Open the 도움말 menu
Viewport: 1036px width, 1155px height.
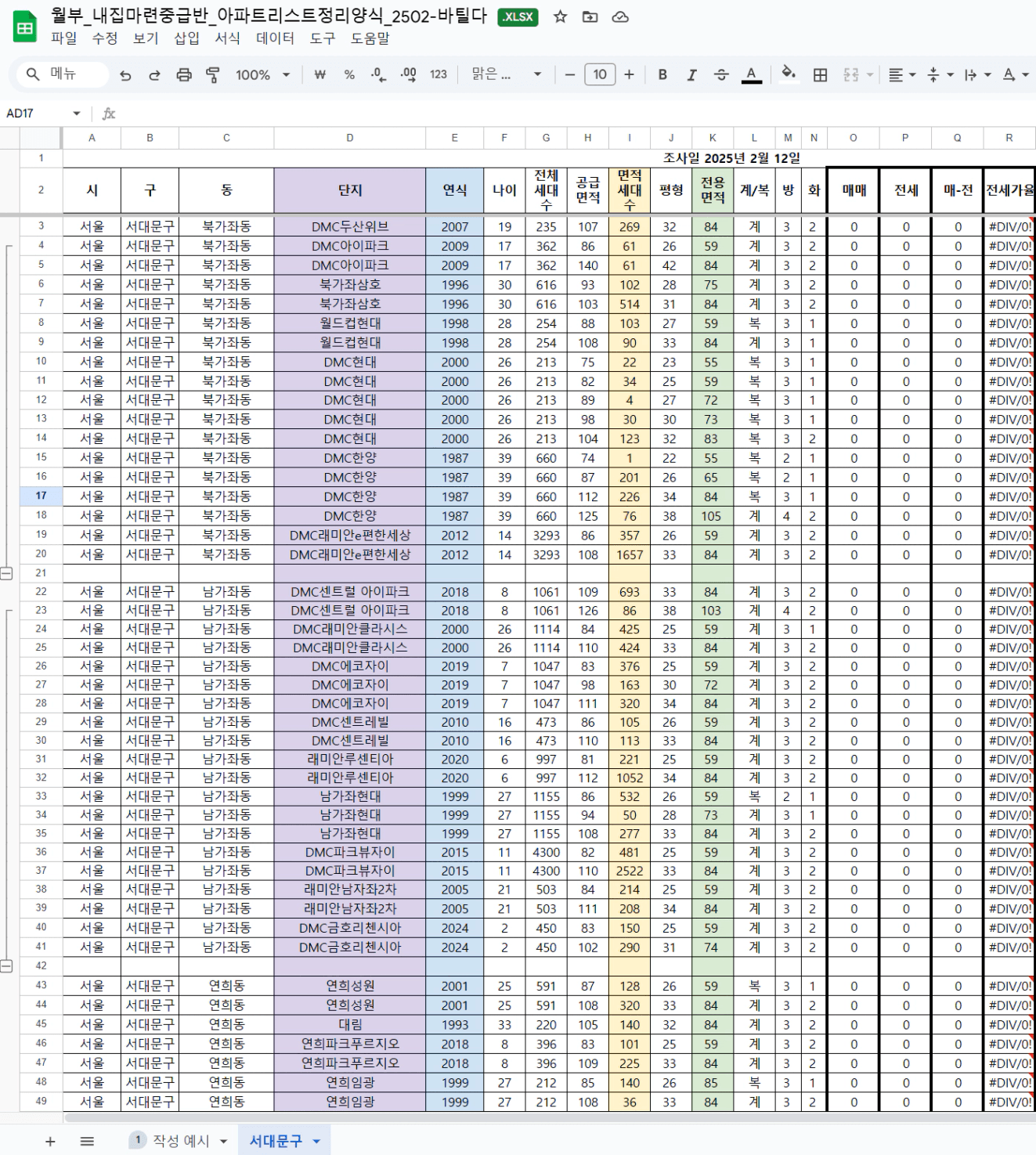pos(370,38)
